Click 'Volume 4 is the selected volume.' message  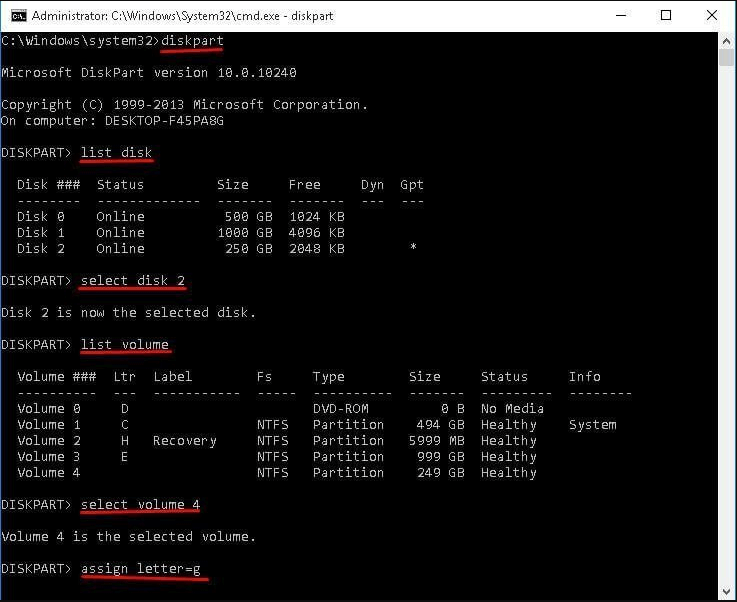click(x=128, y=537)
